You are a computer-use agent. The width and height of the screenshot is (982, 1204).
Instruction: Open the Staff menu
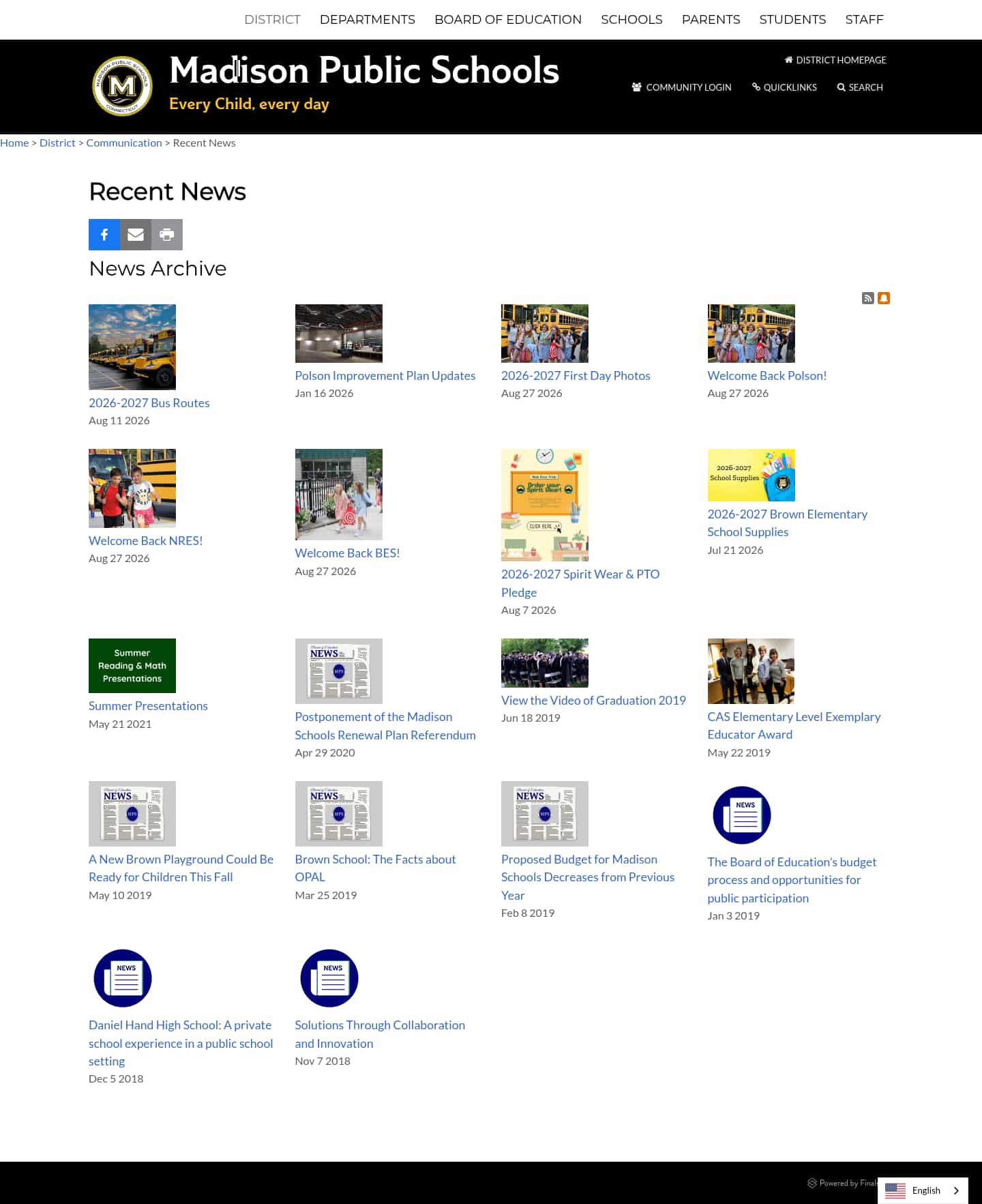coord(864,20)
